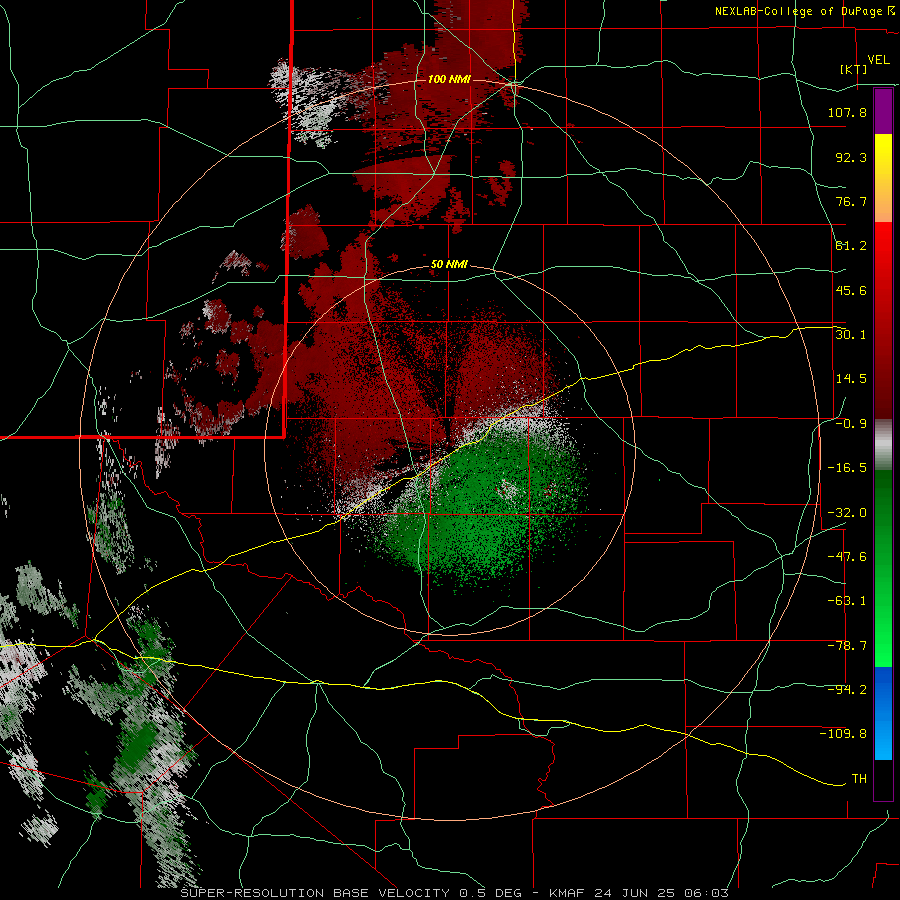Image resolution: width=900 pixels, height=900 pixels.
Task: Click the 92.3 legend value
Action: (851, 157)
